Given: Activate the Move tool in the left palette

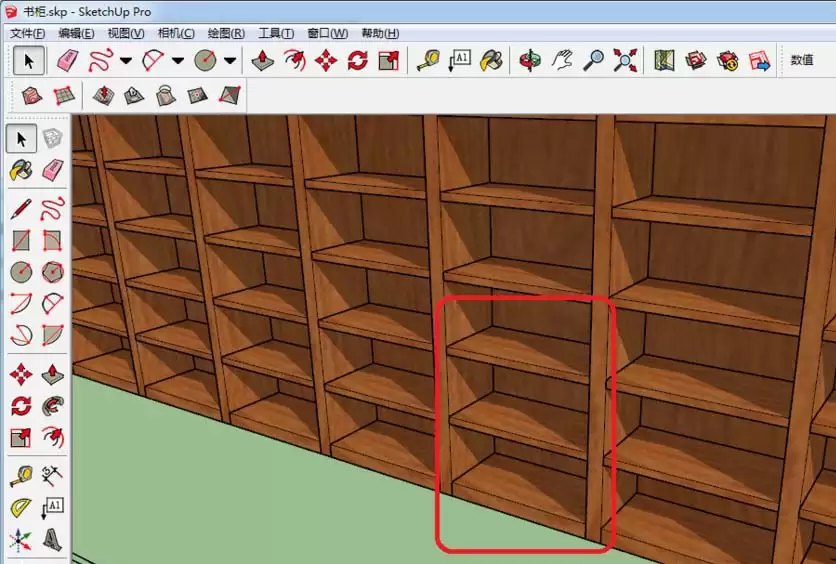Looking at the screenshot, I should pyautogui.click(x=21, y=375).
